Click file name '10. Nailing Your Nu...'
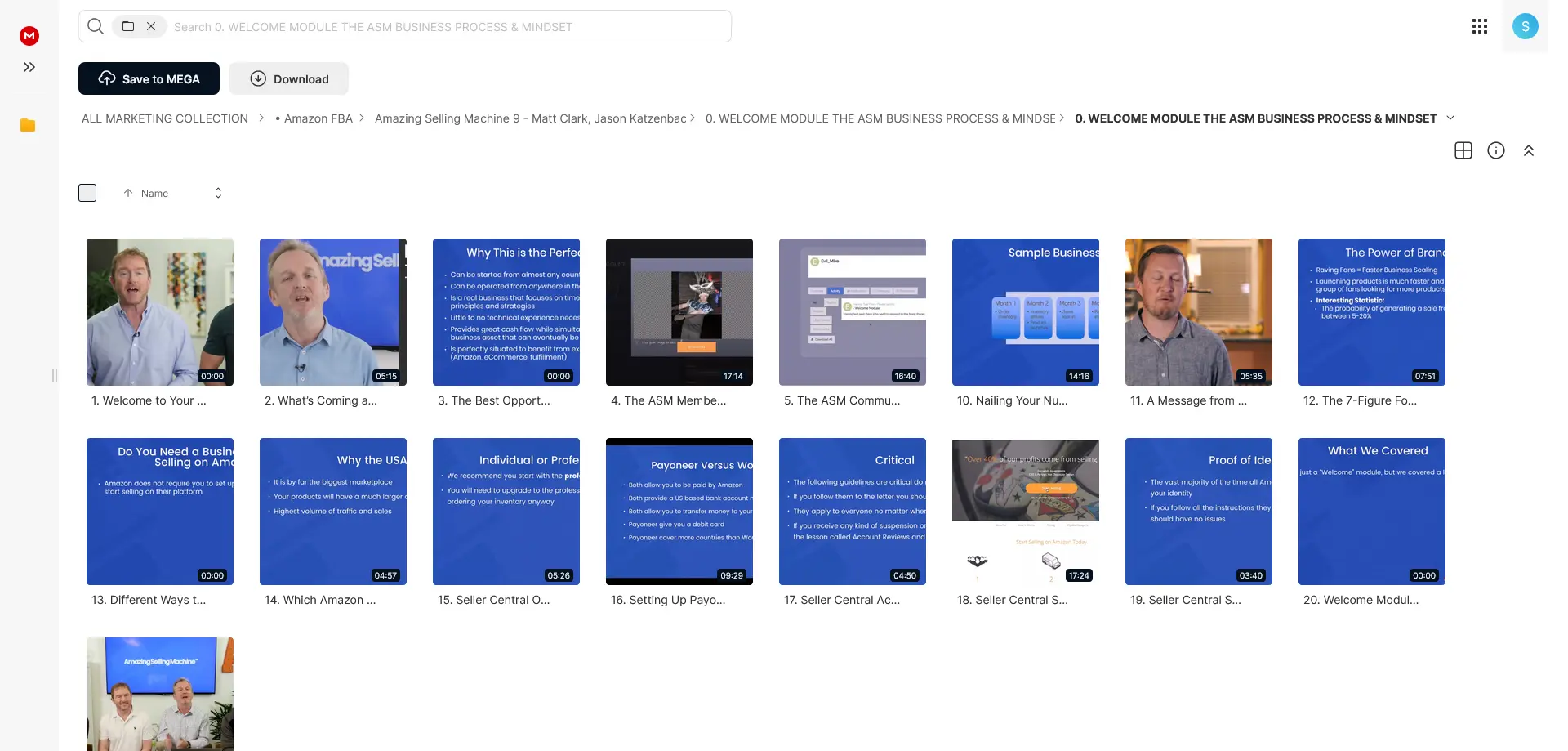The height and width of the screenshot is (751, 1568). tap(1013, 400)
